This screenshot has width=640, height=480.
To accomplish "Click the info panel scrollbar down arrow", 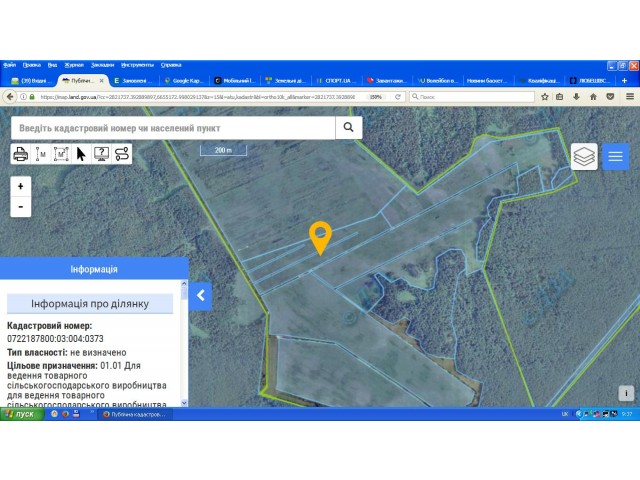I will (x=184, y=403).
